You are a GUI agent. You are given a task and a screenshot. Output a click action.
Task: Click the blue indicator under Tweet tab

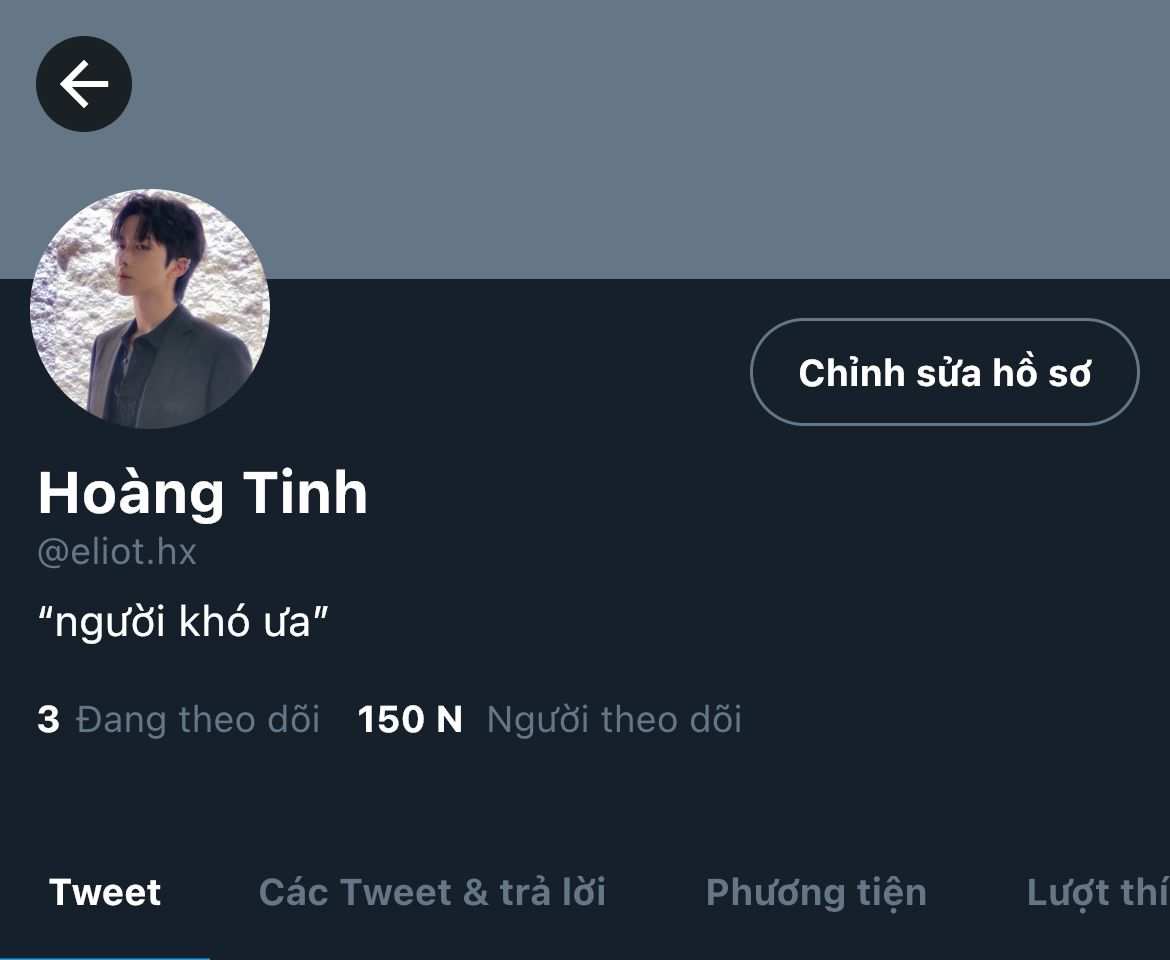pyautogui.click(x=104, y=958)
